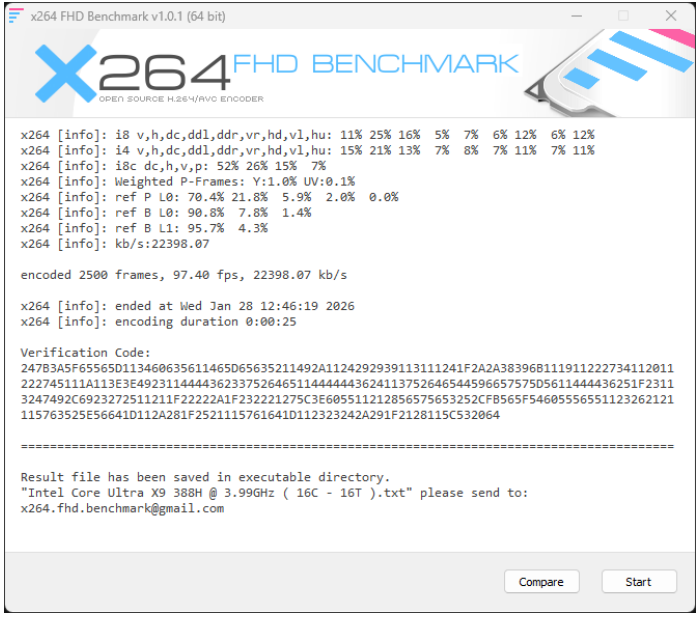Click the 'kb/s:22398.07' info line
The width and height of the screenshot is (699, 618).
coord(115,243)
